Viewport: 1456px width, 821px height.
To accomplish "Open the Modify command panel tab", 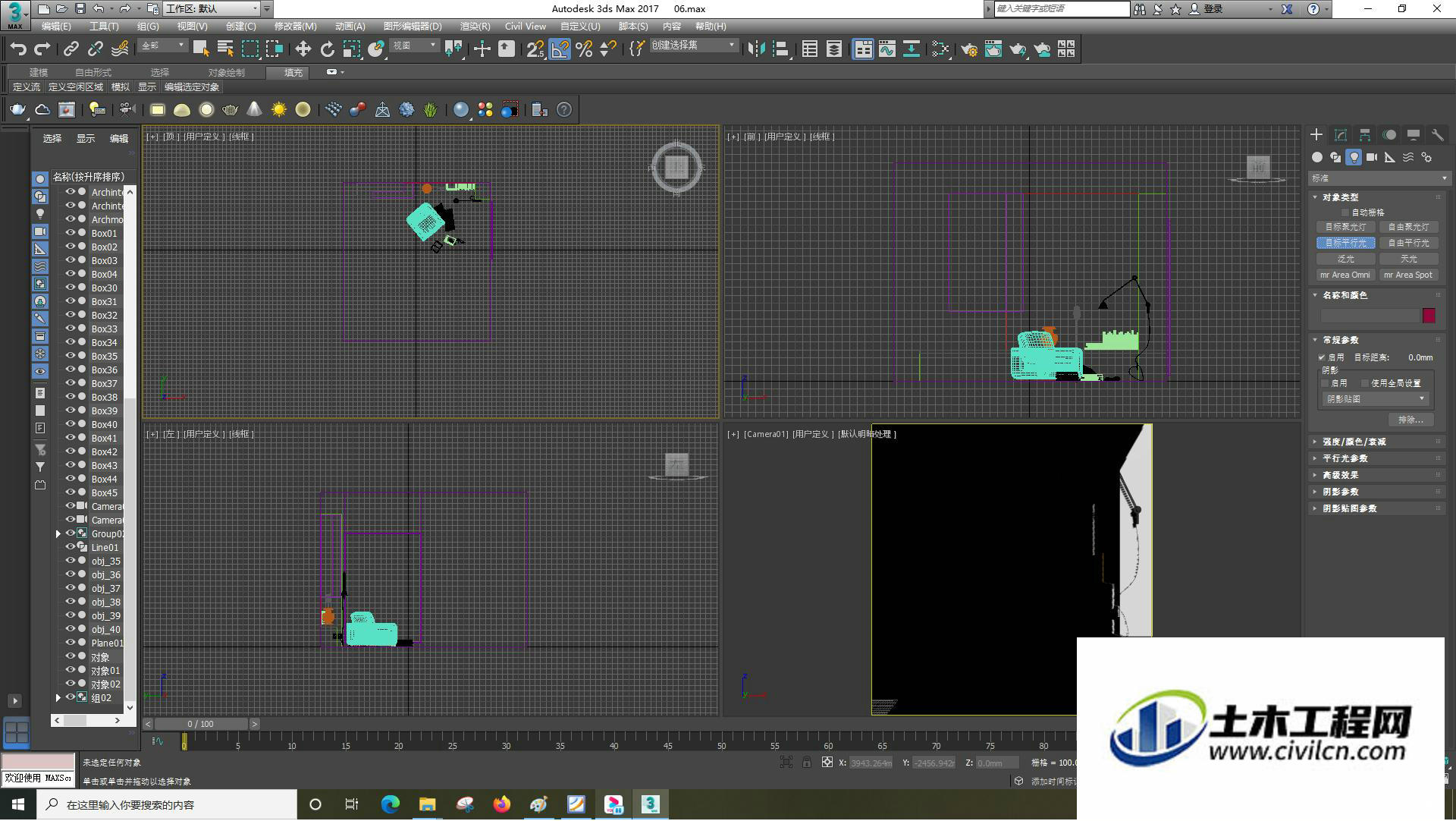I will click(x=1341, y=135).
